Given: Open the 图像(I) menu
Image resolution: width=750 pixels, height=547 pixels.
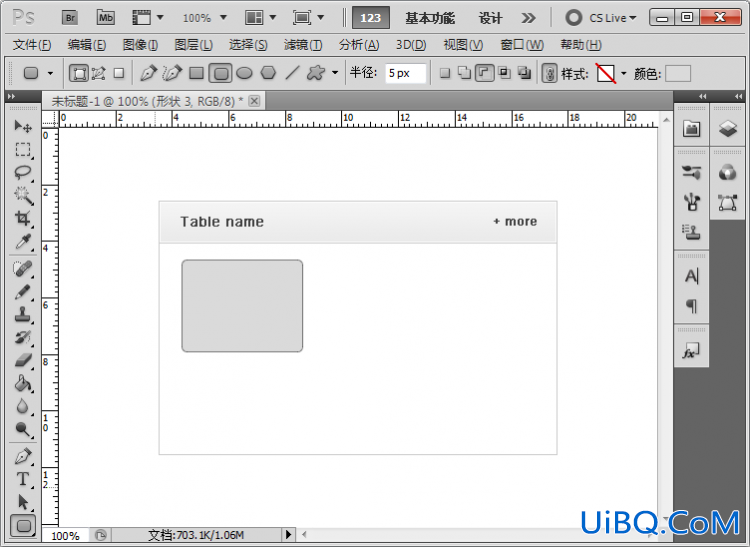Looking at the screenshot, I should click(x=140, y=45).
